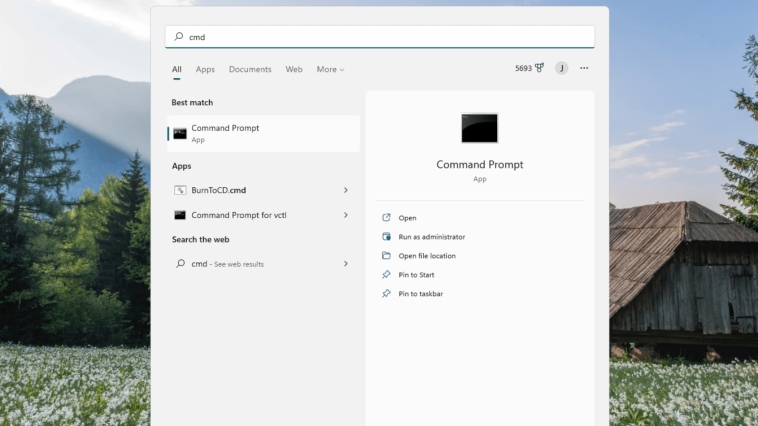758x426 pixels.
Task: Click the BurnToCD.cmd file icon
Action: click(x=180, y=190)
